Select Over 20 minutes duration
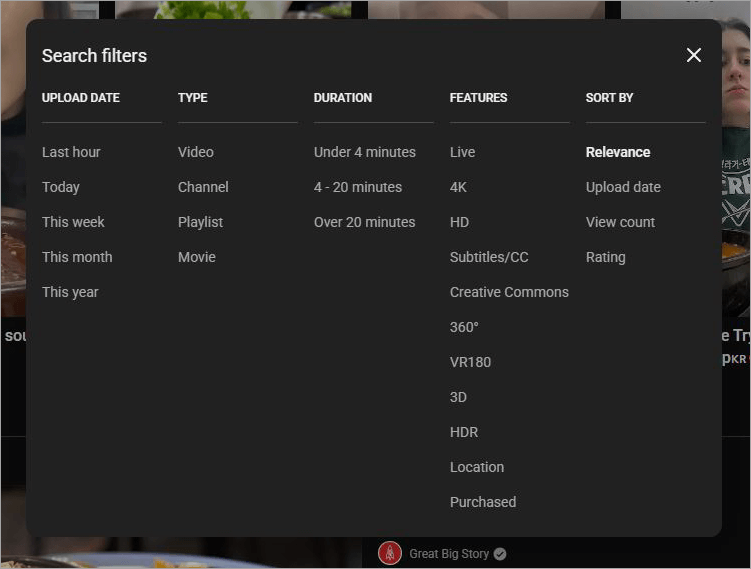751x569 pixels. pos(364,222)
